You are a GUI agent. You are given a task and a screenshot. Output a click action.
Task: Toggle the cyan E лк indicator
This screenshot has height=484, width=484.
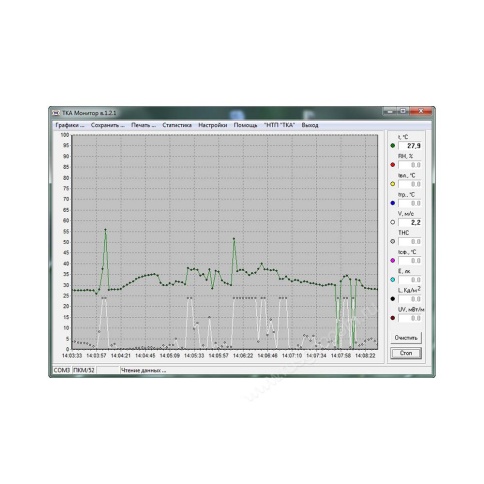(x=393, y=280)
